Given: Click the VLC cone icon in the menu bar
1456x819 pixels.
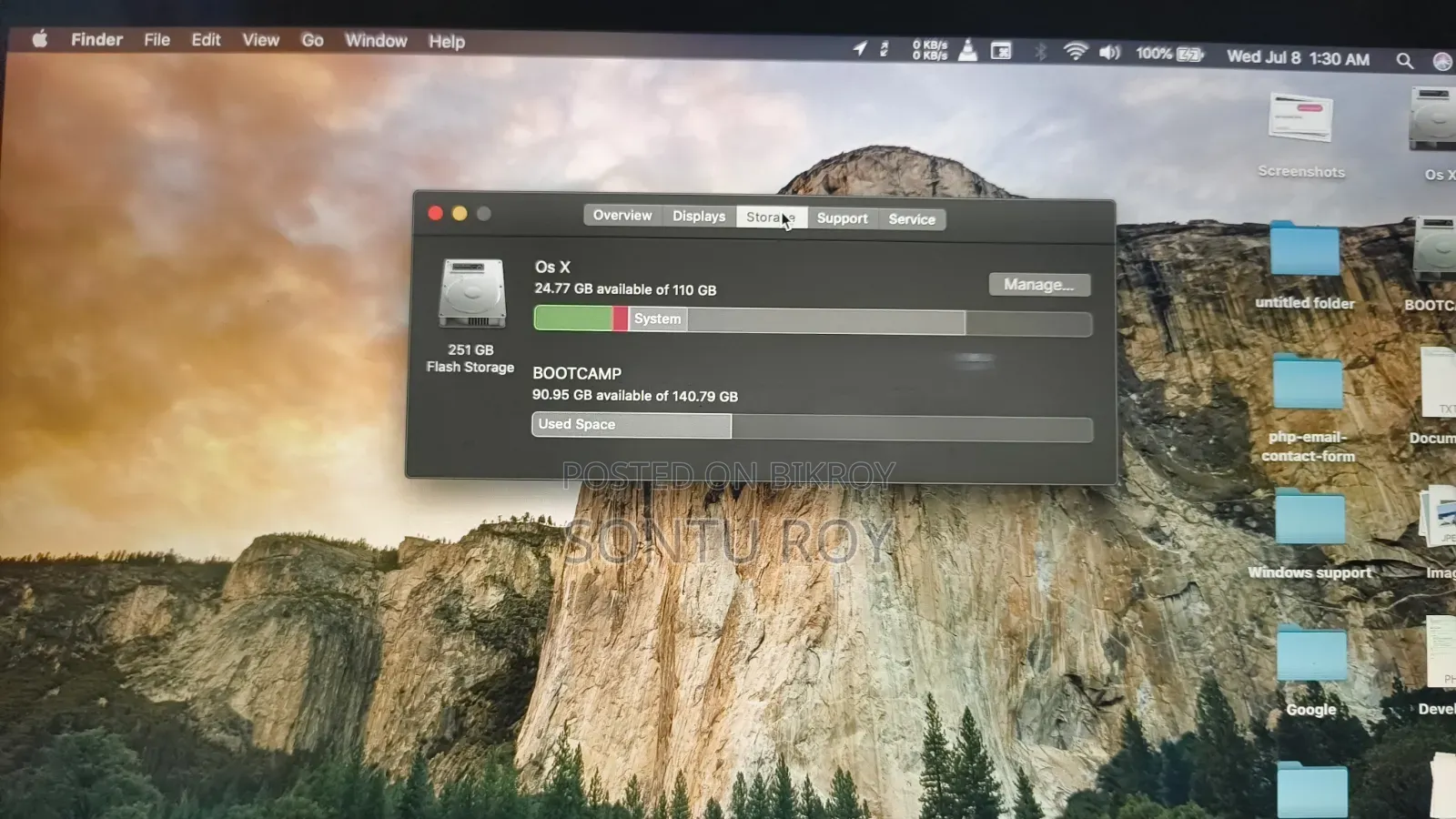Looking at the screenshot, I should pos(968,50).
